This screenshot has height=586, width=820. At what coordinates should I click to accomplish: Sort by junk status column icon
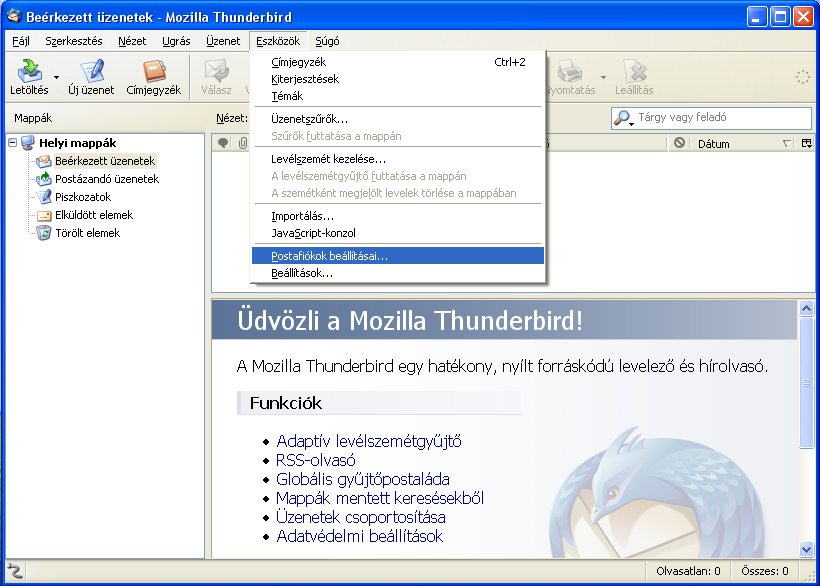pyautogui.click(x=679, y=143)
